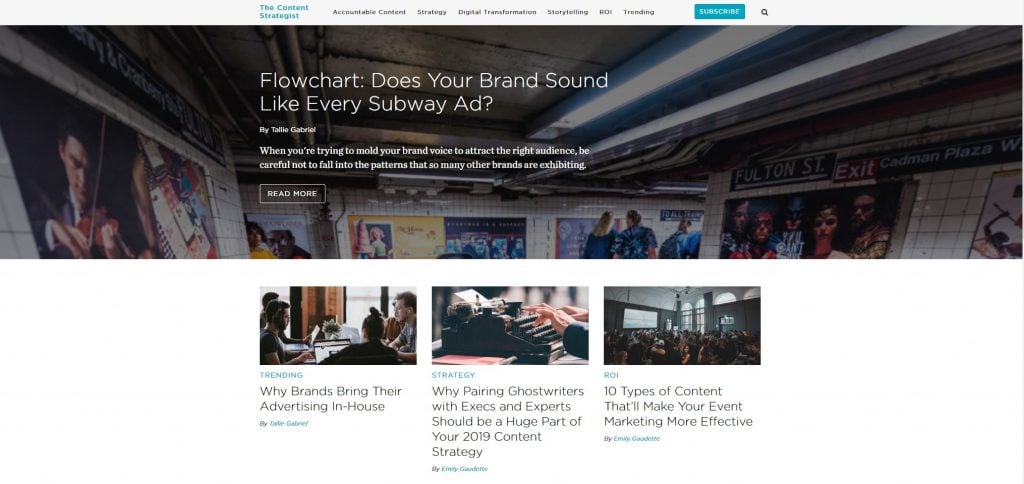This screenshot has height=484, width=1024.
Task: Open the Storytelling navigation item
Action: pyautogui.click(x=568, y=12)
